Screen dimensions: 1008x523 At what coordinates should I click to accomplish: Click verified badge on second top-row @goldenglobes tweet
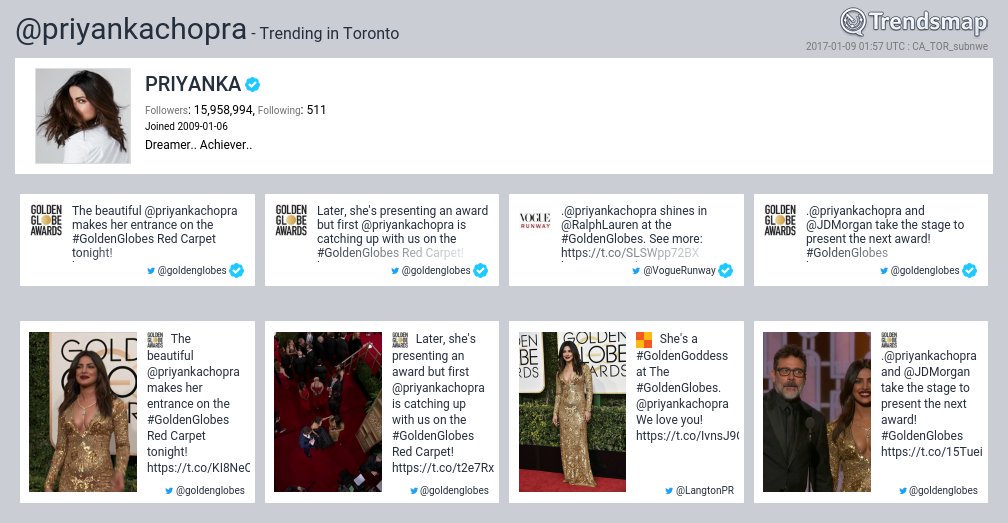pyautogui.click(x=481, y=270)
